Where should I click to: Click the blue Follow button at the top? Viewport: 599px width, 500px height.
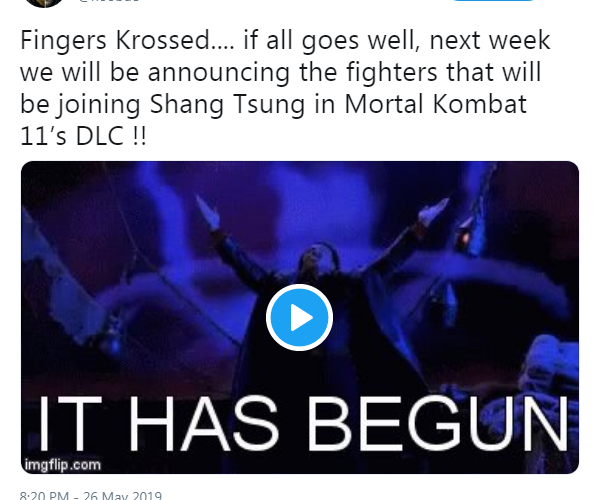tap(493, 1)
